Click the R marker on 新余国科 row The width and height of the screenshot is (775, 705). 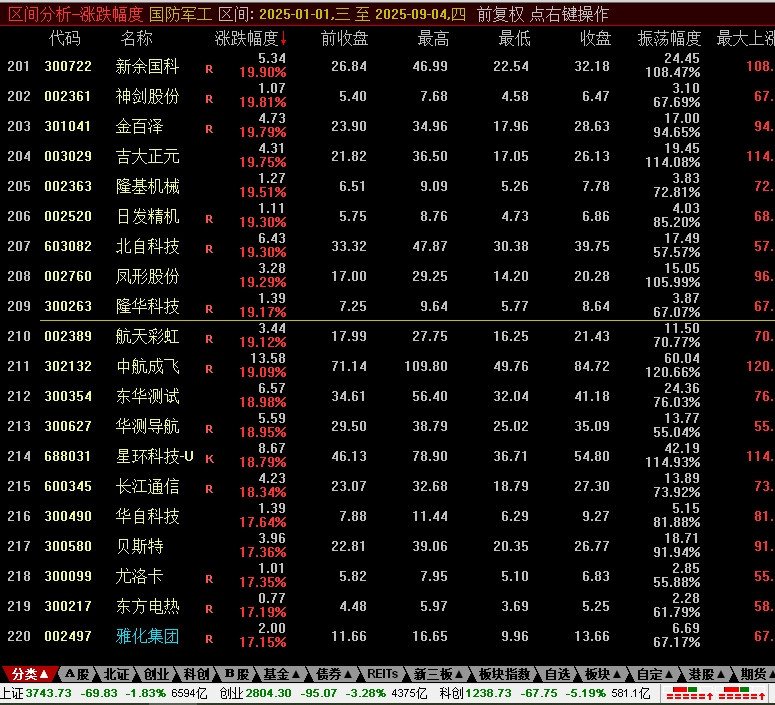209,69
